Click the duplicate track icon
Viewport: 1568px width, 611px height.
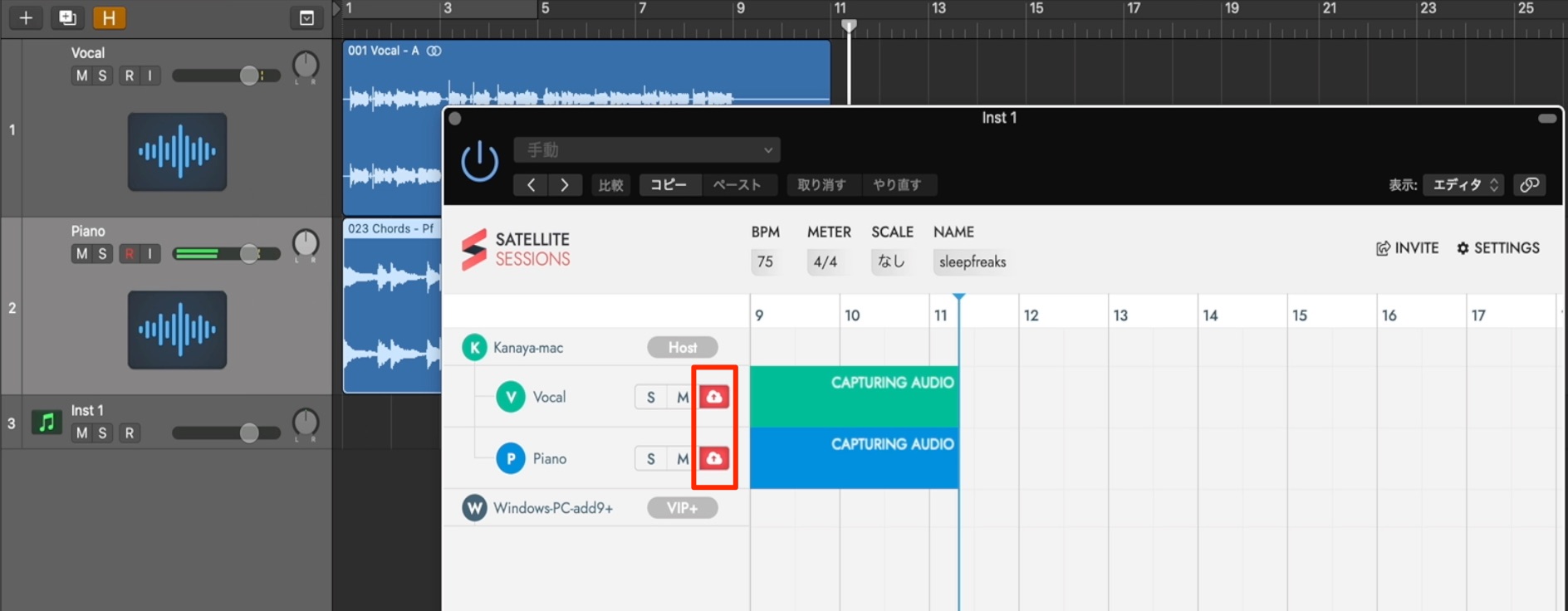click(x=67, y=17)
